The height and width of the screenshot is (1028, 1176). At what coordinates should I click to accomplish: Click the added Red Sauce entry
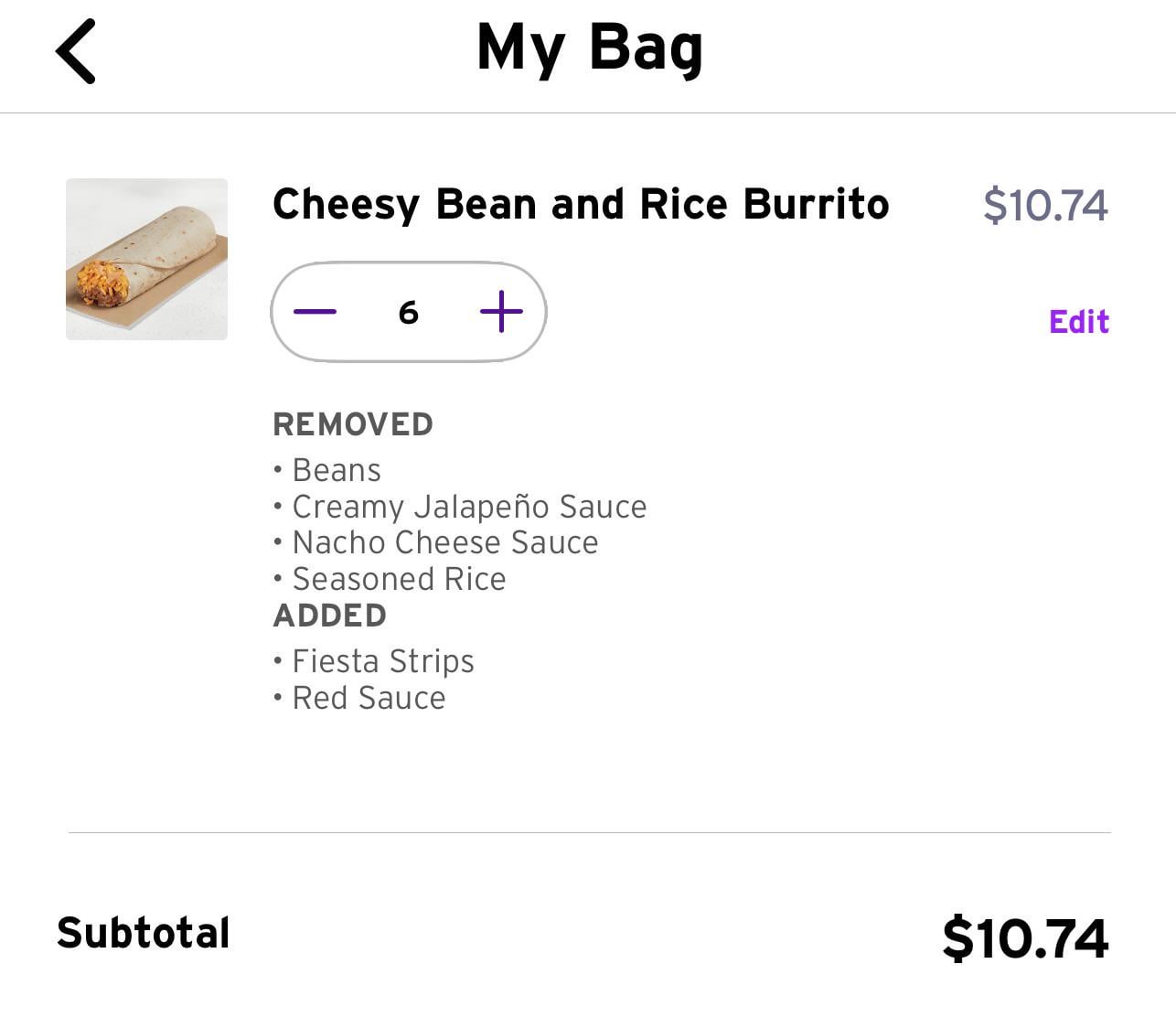pos(369,698)
